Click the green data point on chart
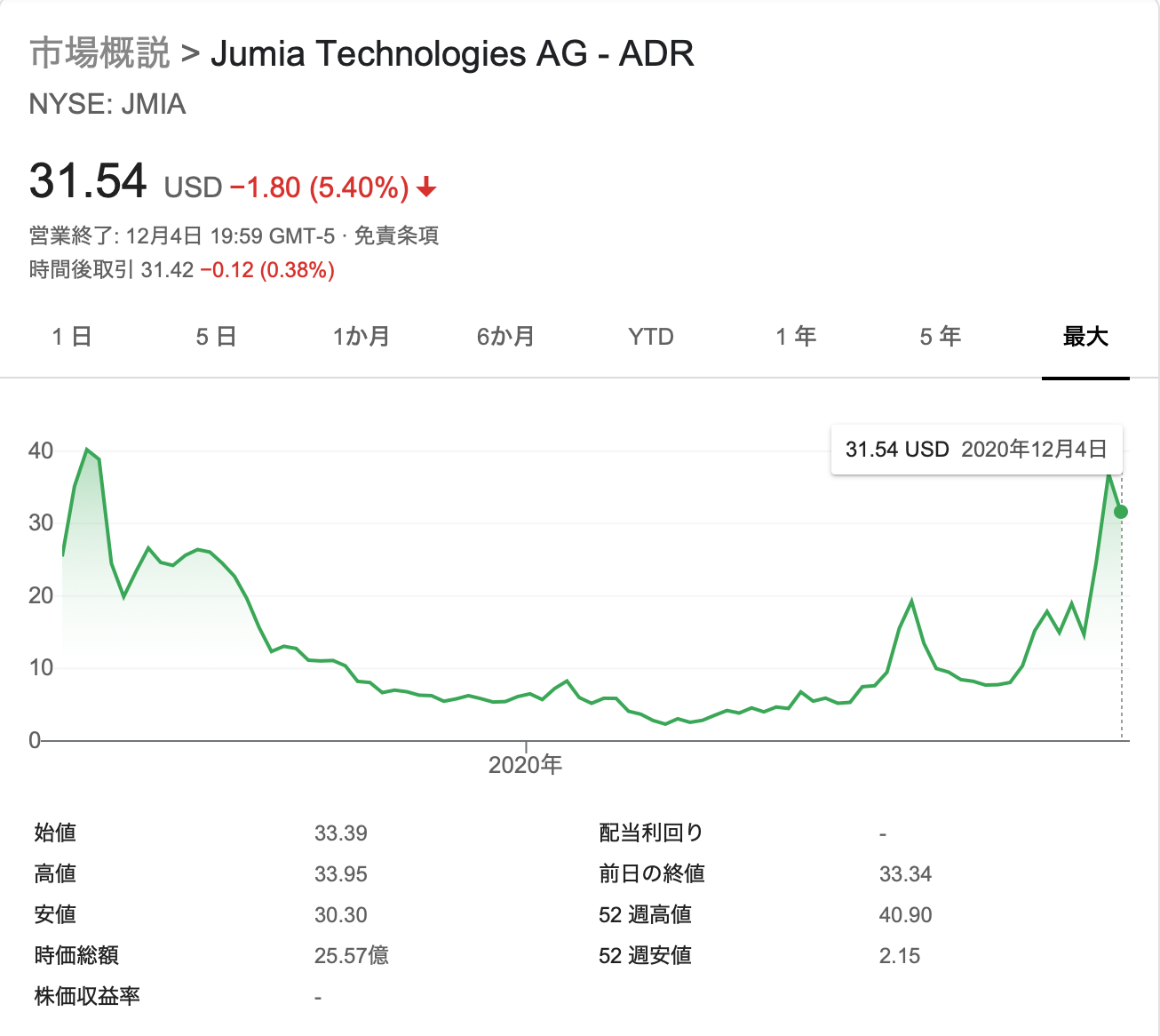Image resolution: width=1160 pixels, height=1036 pixels. 1121,512
